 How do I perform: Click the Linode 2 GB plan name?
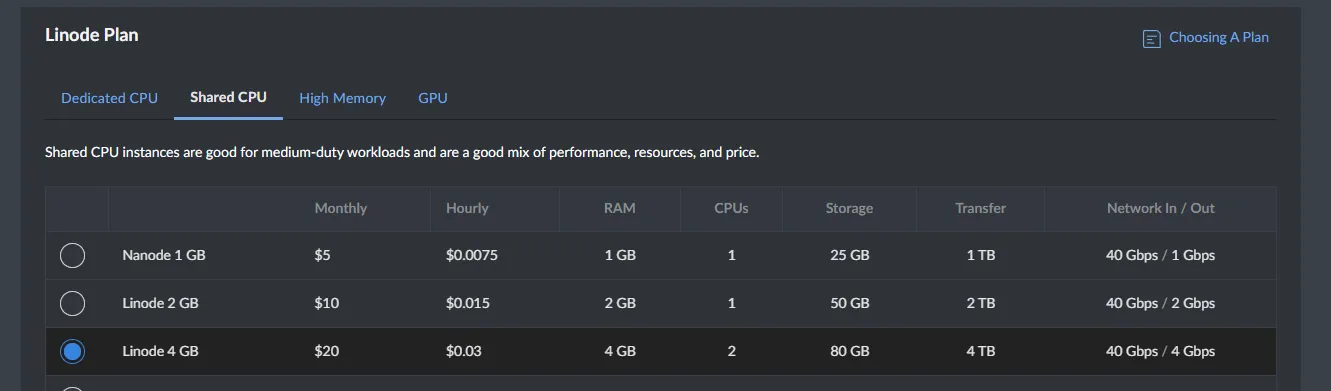click(x=160, y=303)
